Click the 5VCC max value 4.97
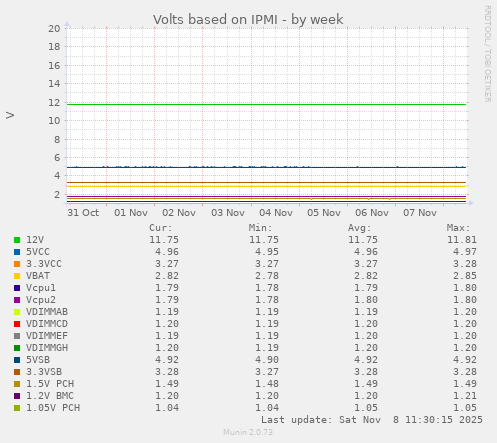This screenshot has height=443, width=497. 465,252
